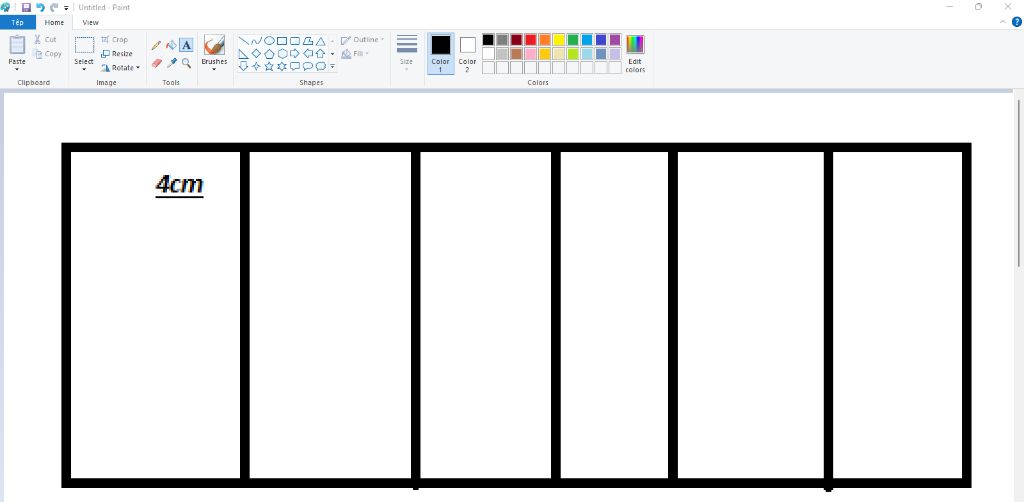Viewport: 1024px width, 502px height.
Task: Open the Select dropdown arrow
Action: 84,70
